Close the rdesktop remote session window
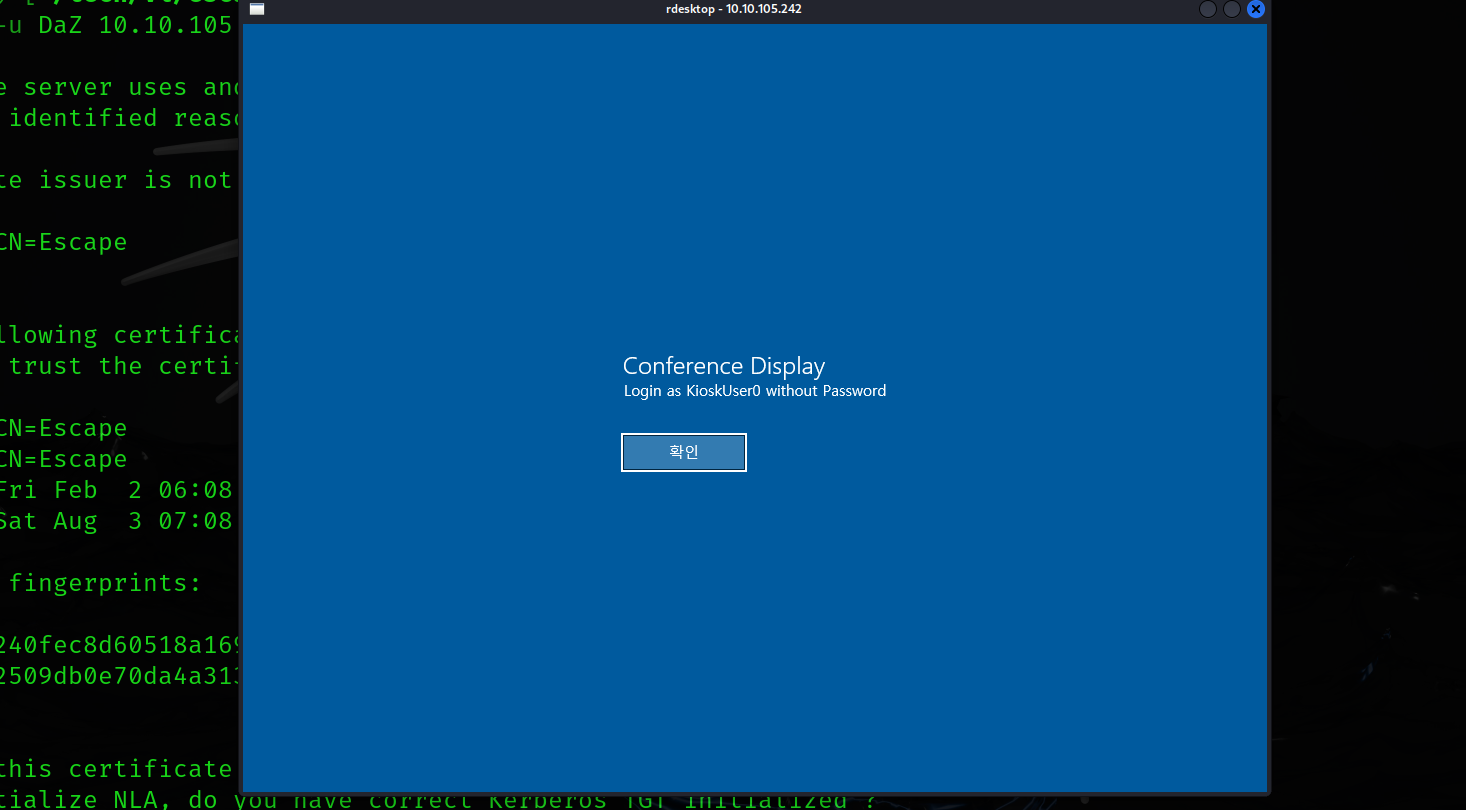 [x=1256, y=9]
